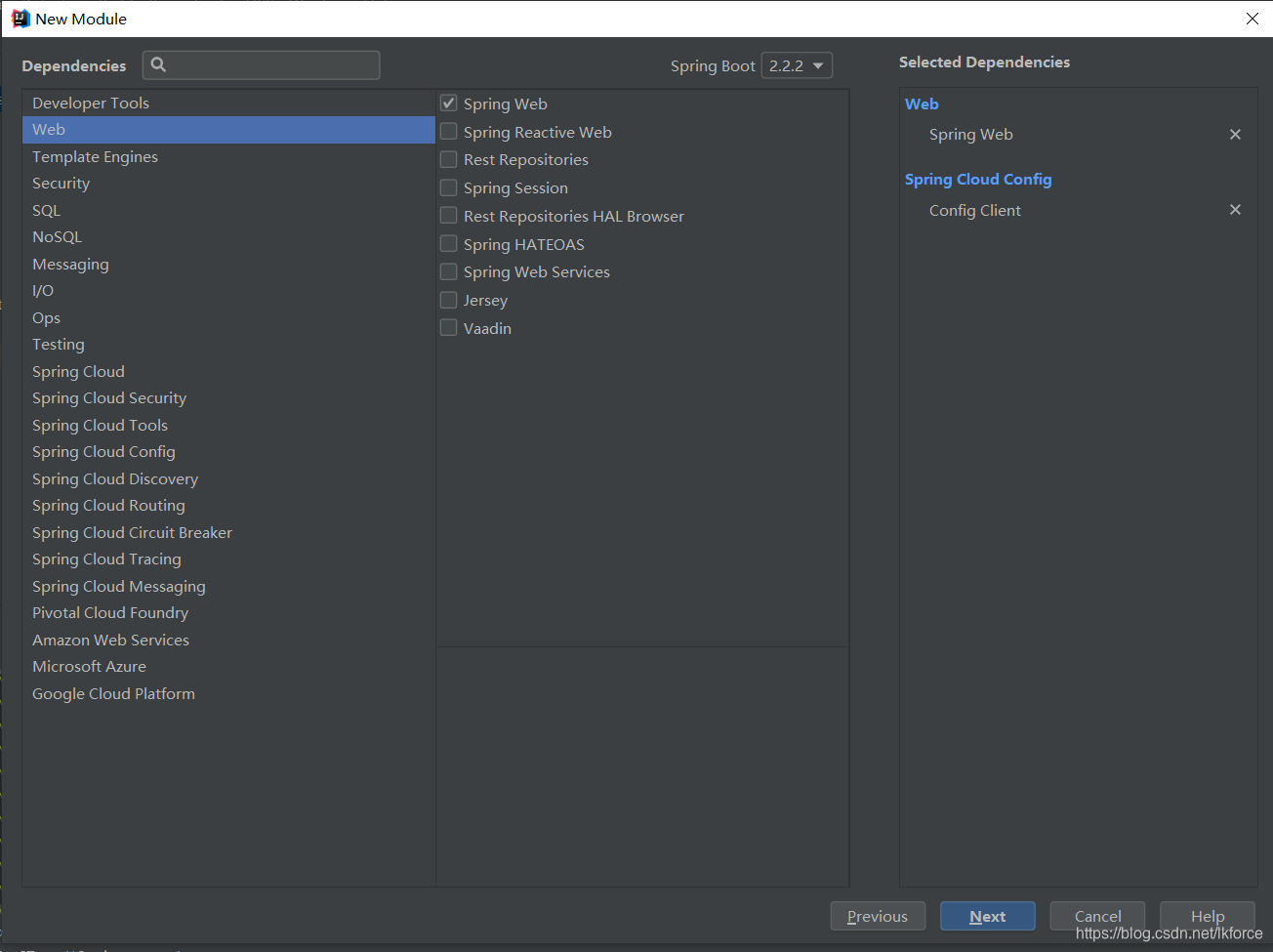Viewport: 1273px width, 952px height.
Task: Click the search magnifier icon
Action: (158, 64)
